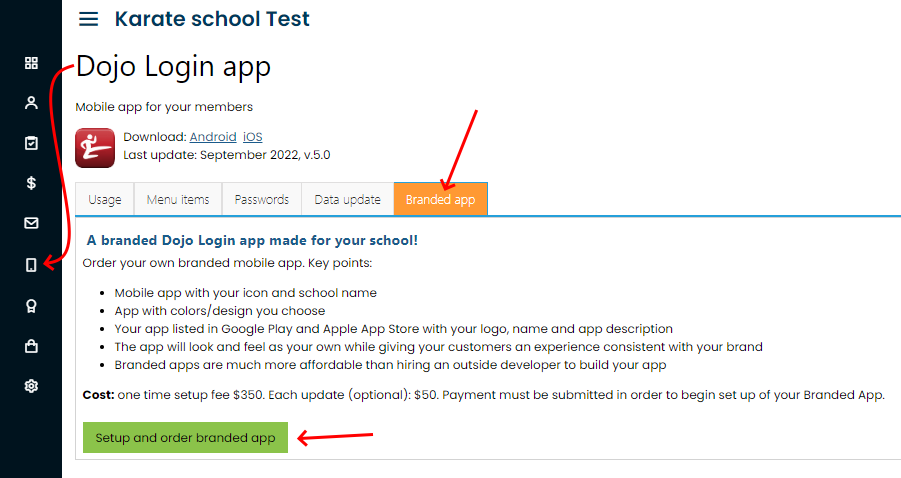901x478 pixels.
Task: Open the settings gear icon in sidebar
Action: [x=32, y=386]
